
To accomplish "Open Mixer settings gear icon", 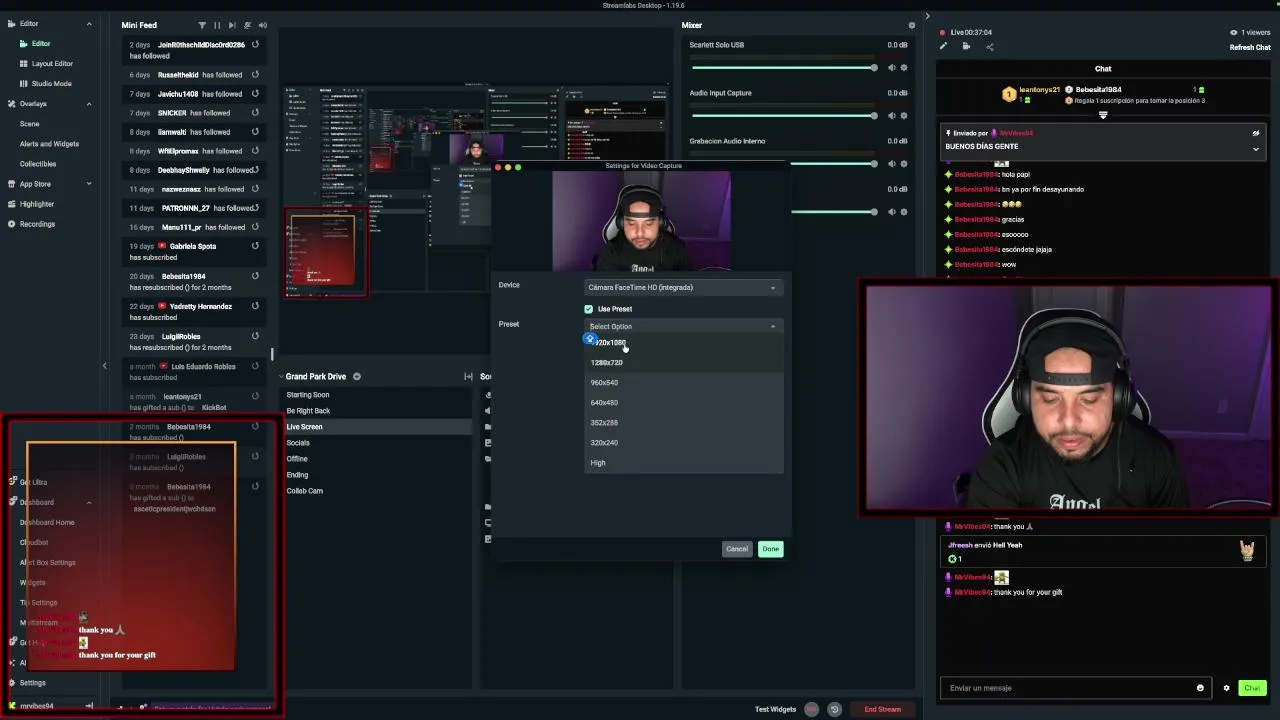I will coord(911,25).
